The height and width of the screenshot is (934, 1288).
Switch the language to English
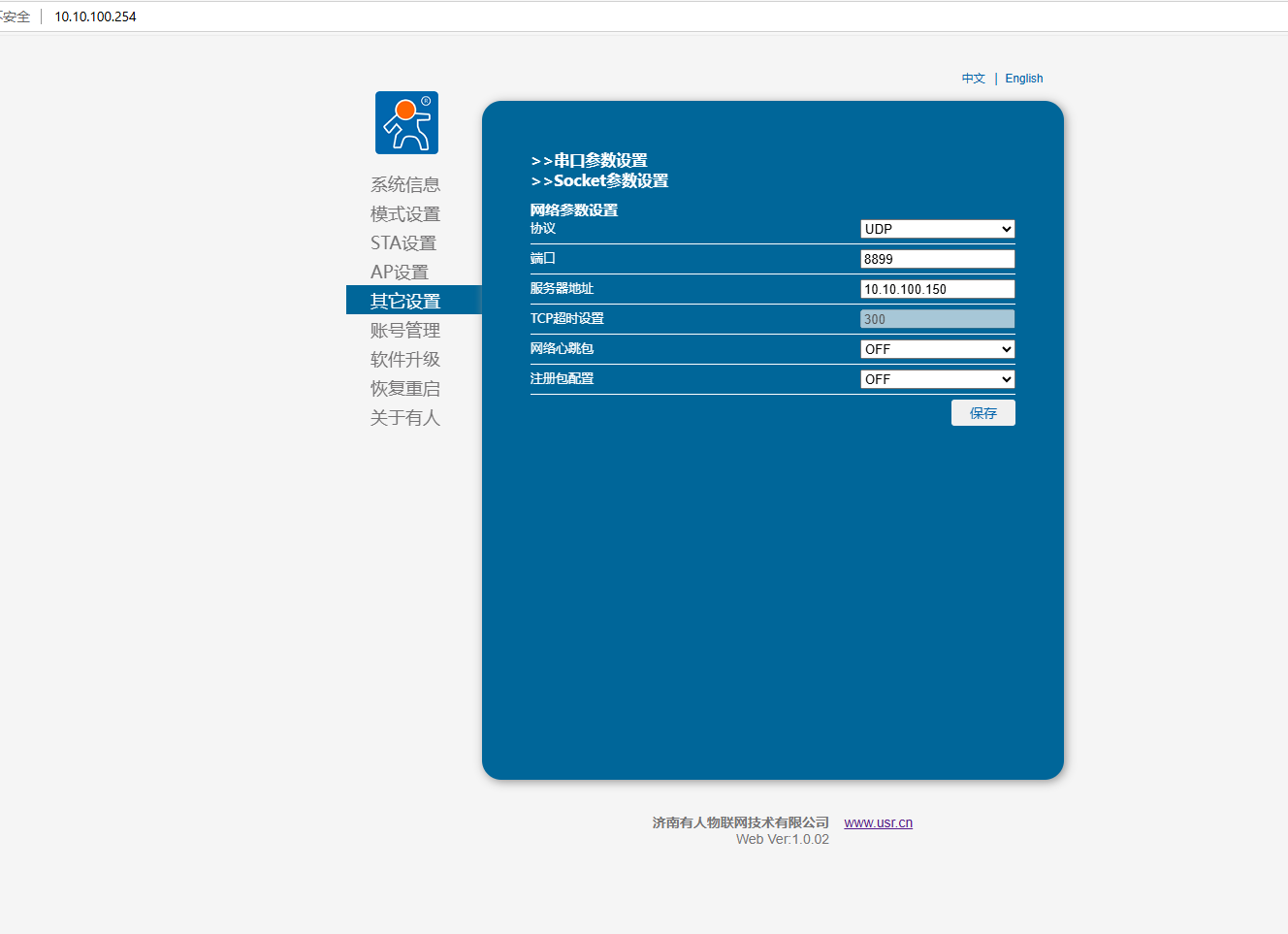tap(1023, 79)
